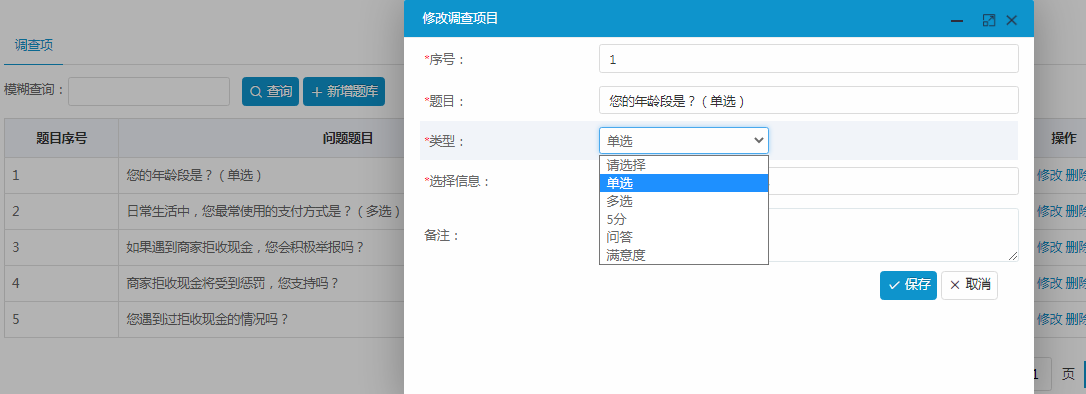The image size is (1086, 394).
Task: Click the 模糊查询 search field
Action: click(149, 91)
